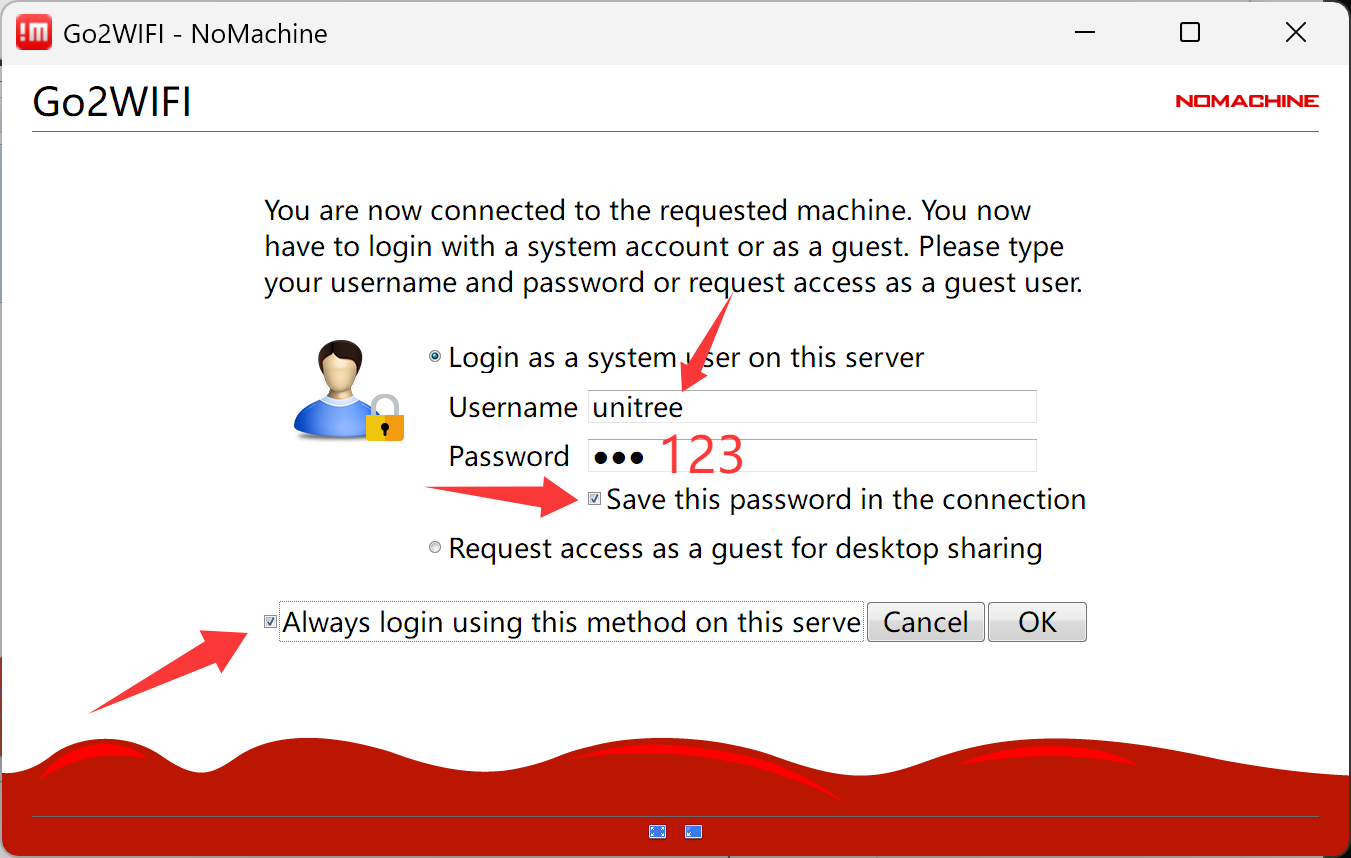The image size is (1351, 858).
Task: Click the 'You are now connected' instruction text
Action: [x=673, y=247]
